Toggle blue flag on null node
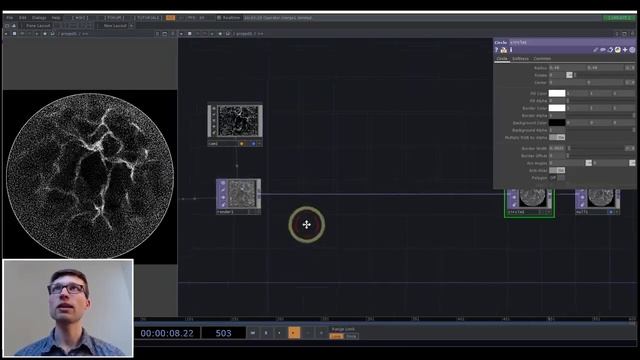This screenshot has width=640, height=360. click(611, 212)
